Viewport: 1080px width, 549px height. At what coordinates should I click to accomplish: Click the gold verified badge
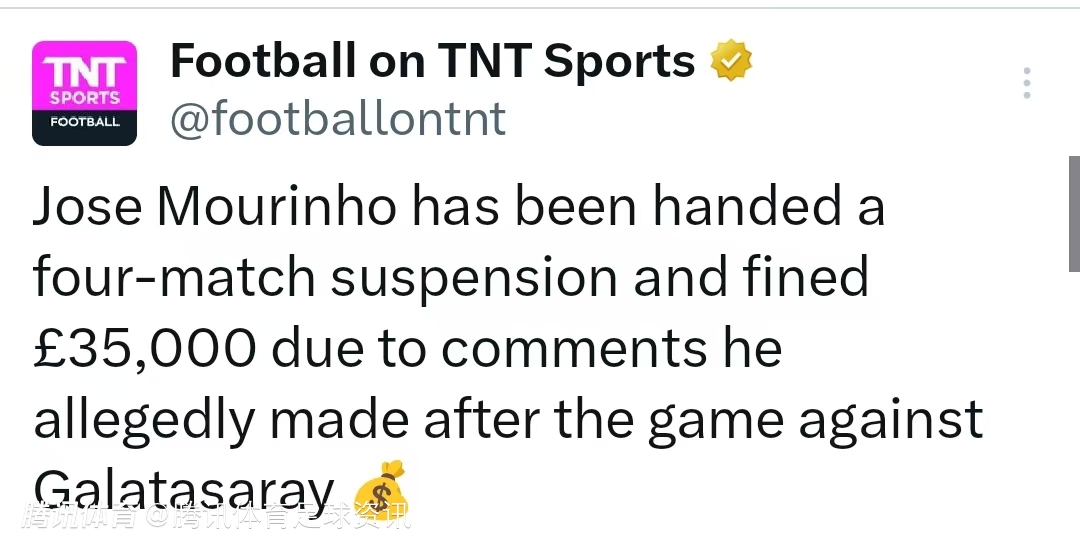click(x=731, y=62)
